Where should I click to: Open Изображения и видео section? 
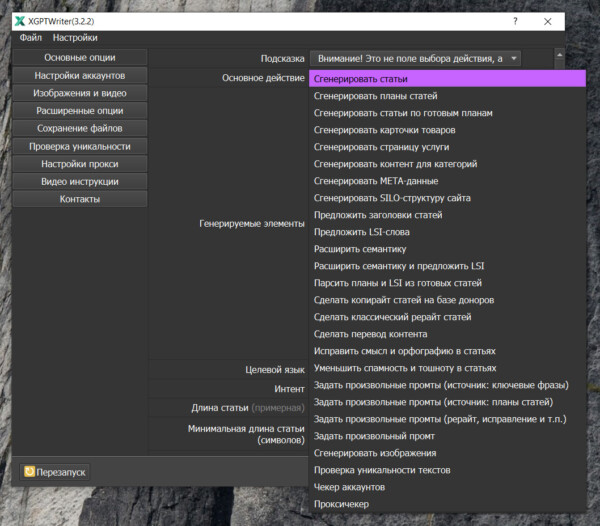80,93
